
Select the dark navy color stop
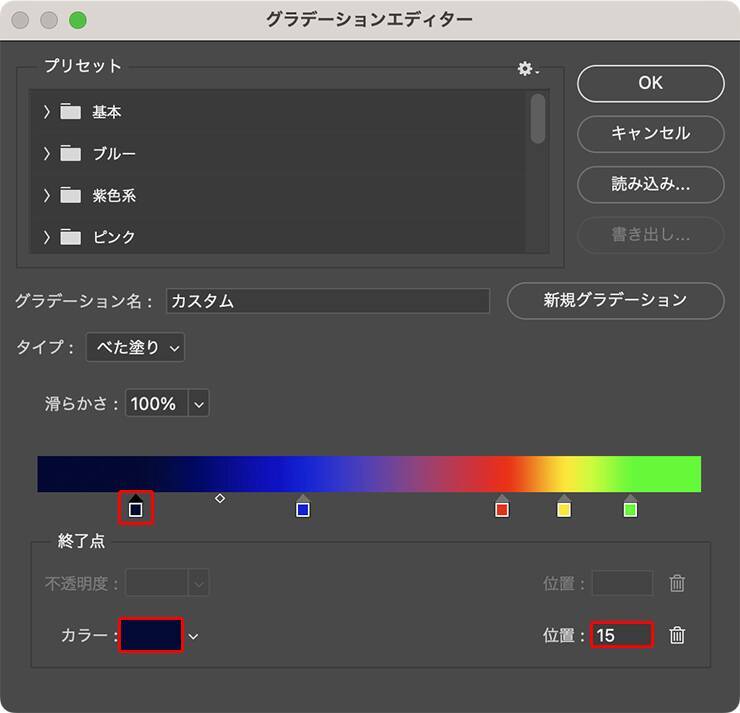136,509
